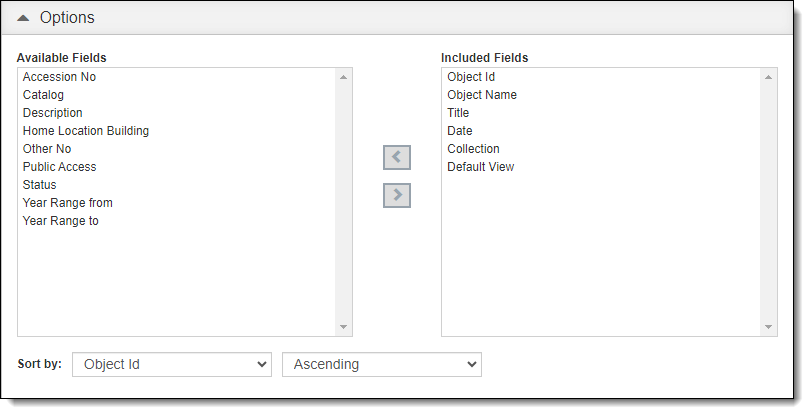Screen dimensions: 809x414
Task: Select Accession No in Available Fields
Action: 59,77
